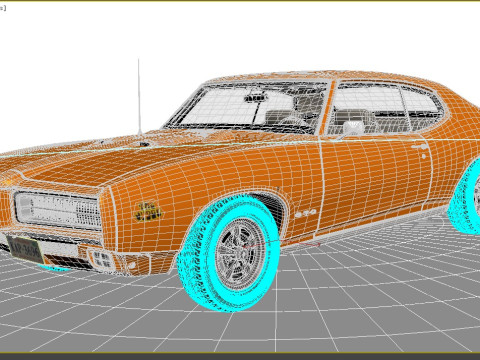
Task: Click the steering wheel inside the cabin
Action: tap(293, 122)
